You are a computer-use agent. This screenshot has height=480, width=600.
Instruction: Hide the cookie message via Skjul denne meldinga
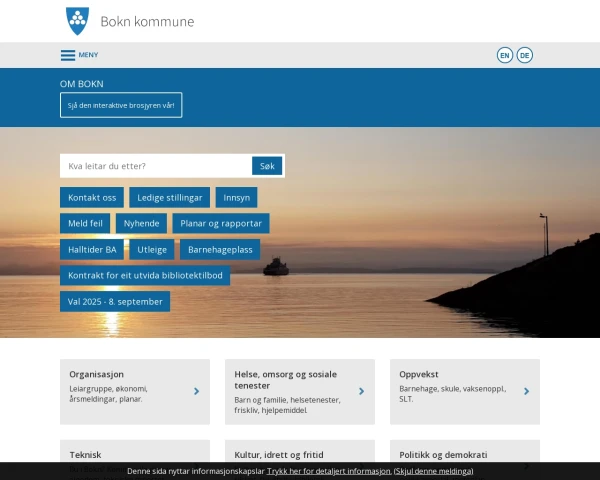(433, 470)
